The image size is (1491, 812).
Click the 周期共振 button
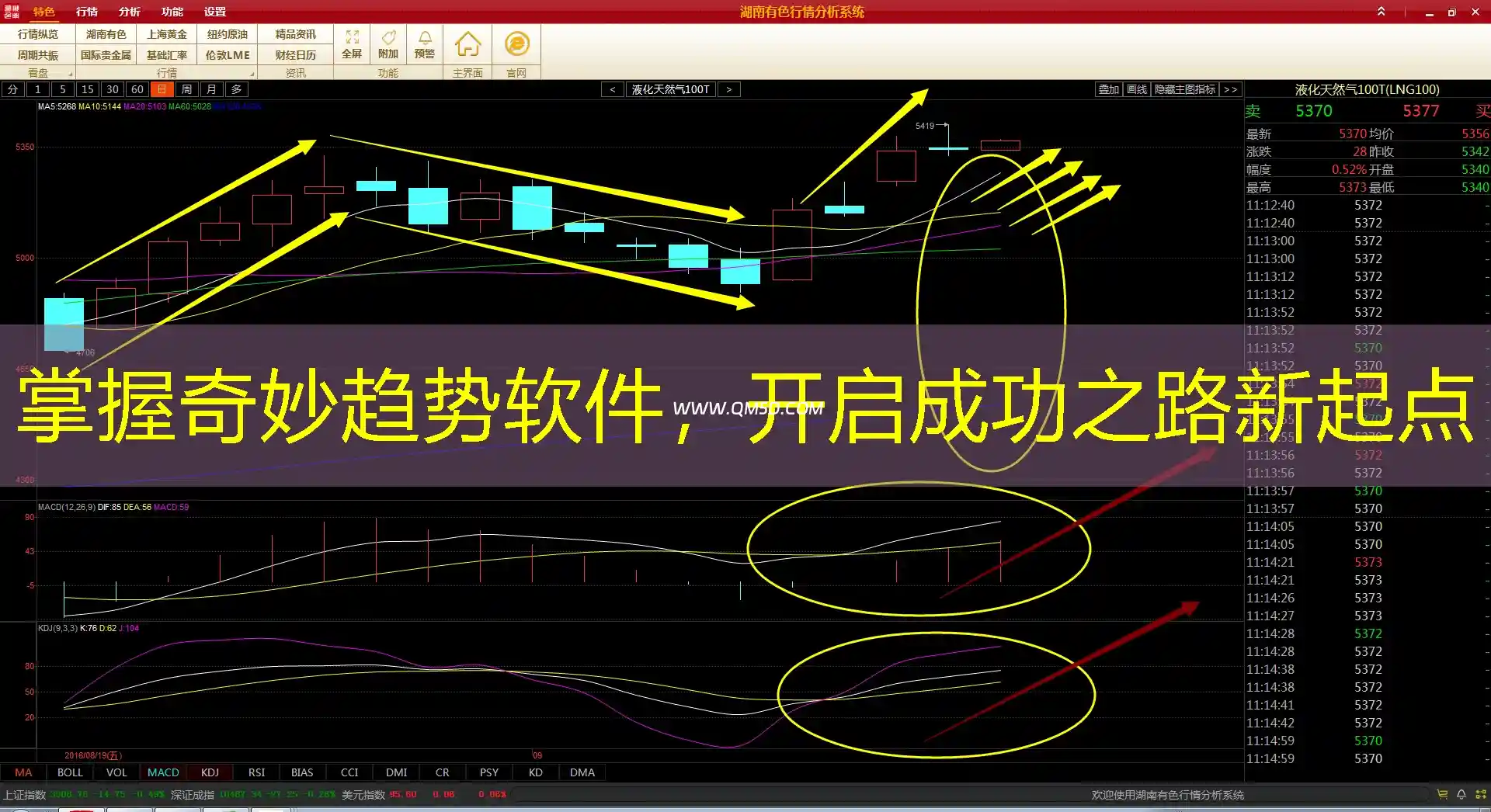[x=38, y=55]
